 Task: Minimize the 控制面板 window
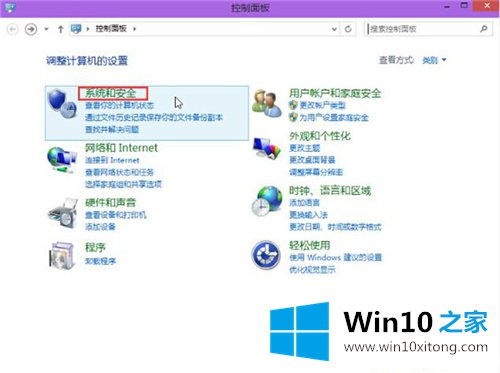[x=447, y=7]
